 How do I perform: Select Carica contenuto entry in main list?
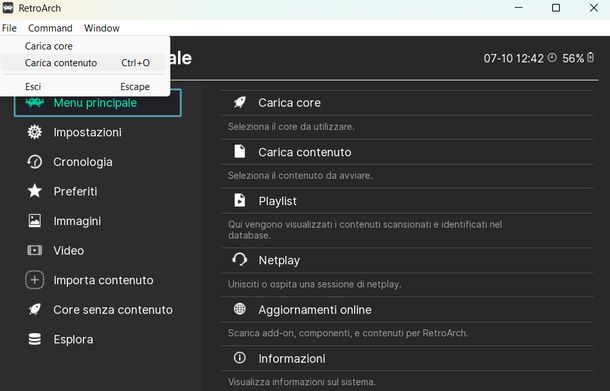407,152
